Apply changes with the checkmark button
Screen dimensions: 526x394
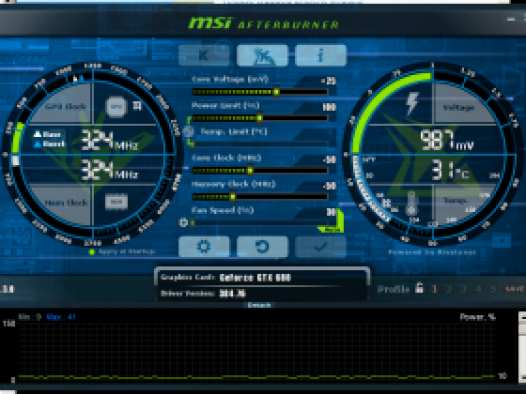coord(321,247)
